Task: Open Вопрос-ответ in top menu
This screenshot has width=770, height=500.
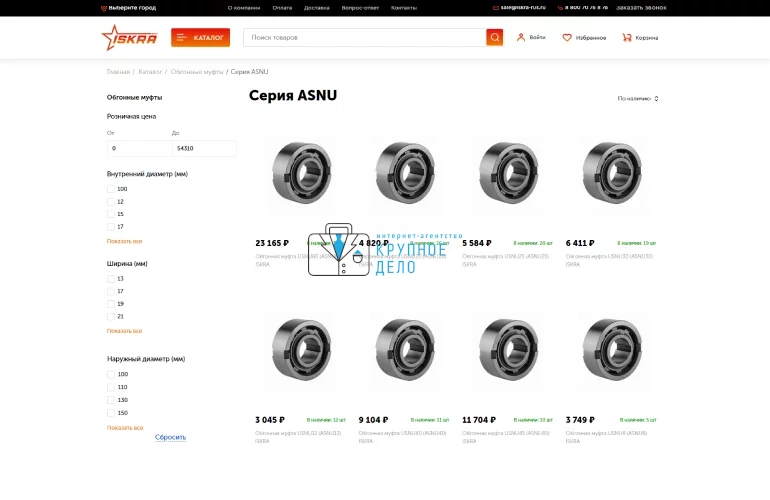Action: point(360,8)
